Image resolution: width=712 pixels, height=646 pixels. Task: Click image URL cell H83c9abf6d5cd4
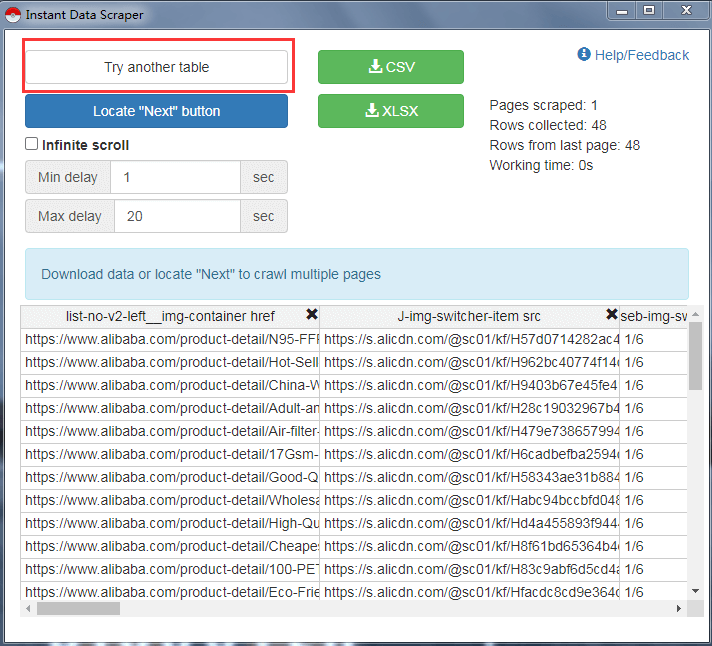pos(470,569)
